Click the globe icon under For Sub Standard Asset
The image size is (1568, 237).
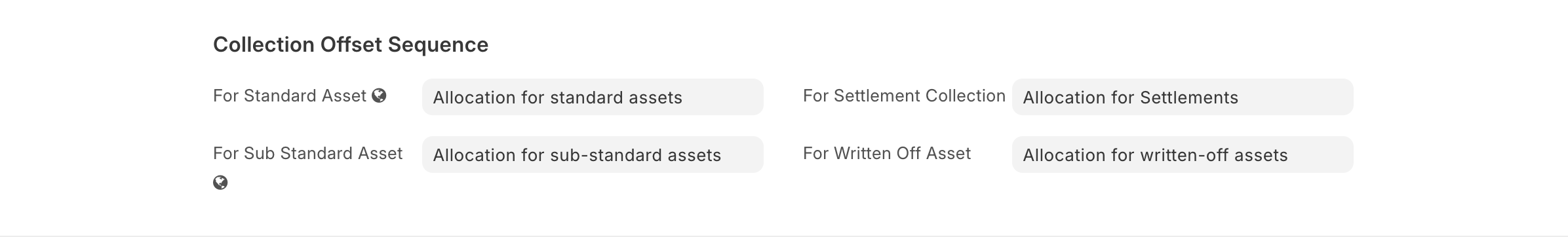click(220, 183)
